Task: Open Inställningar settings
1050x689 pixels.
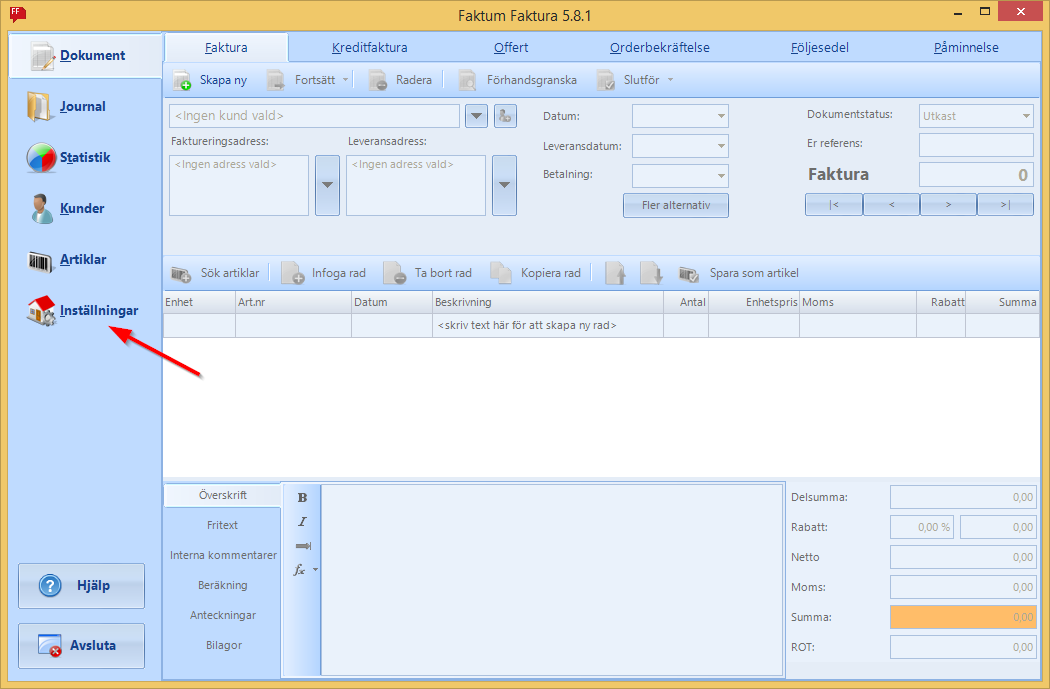Action: tap(83, 311)
